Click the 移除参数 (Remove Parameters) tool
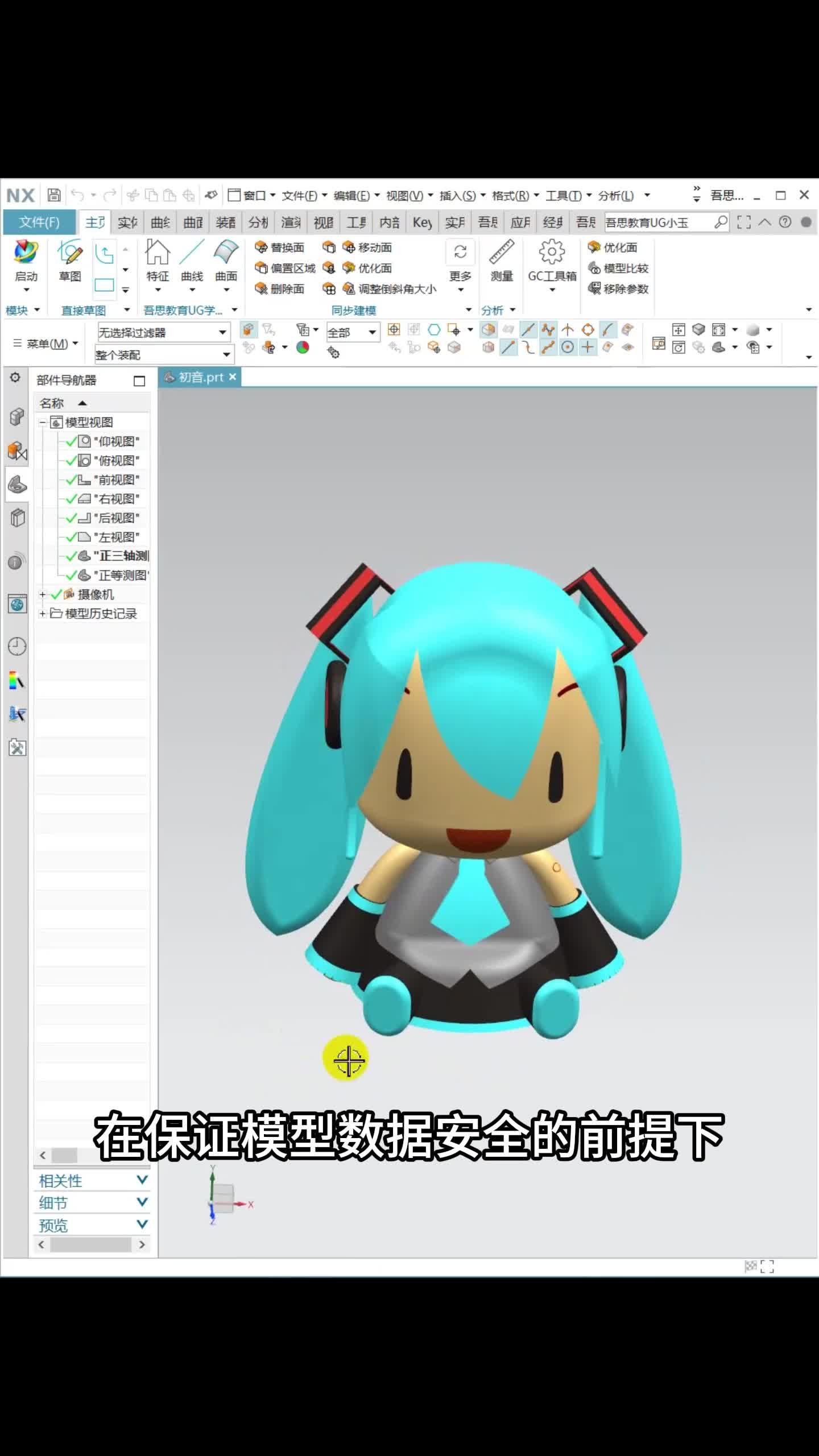819x1456 pixels. pyautogui.click(x=618, y=289)
